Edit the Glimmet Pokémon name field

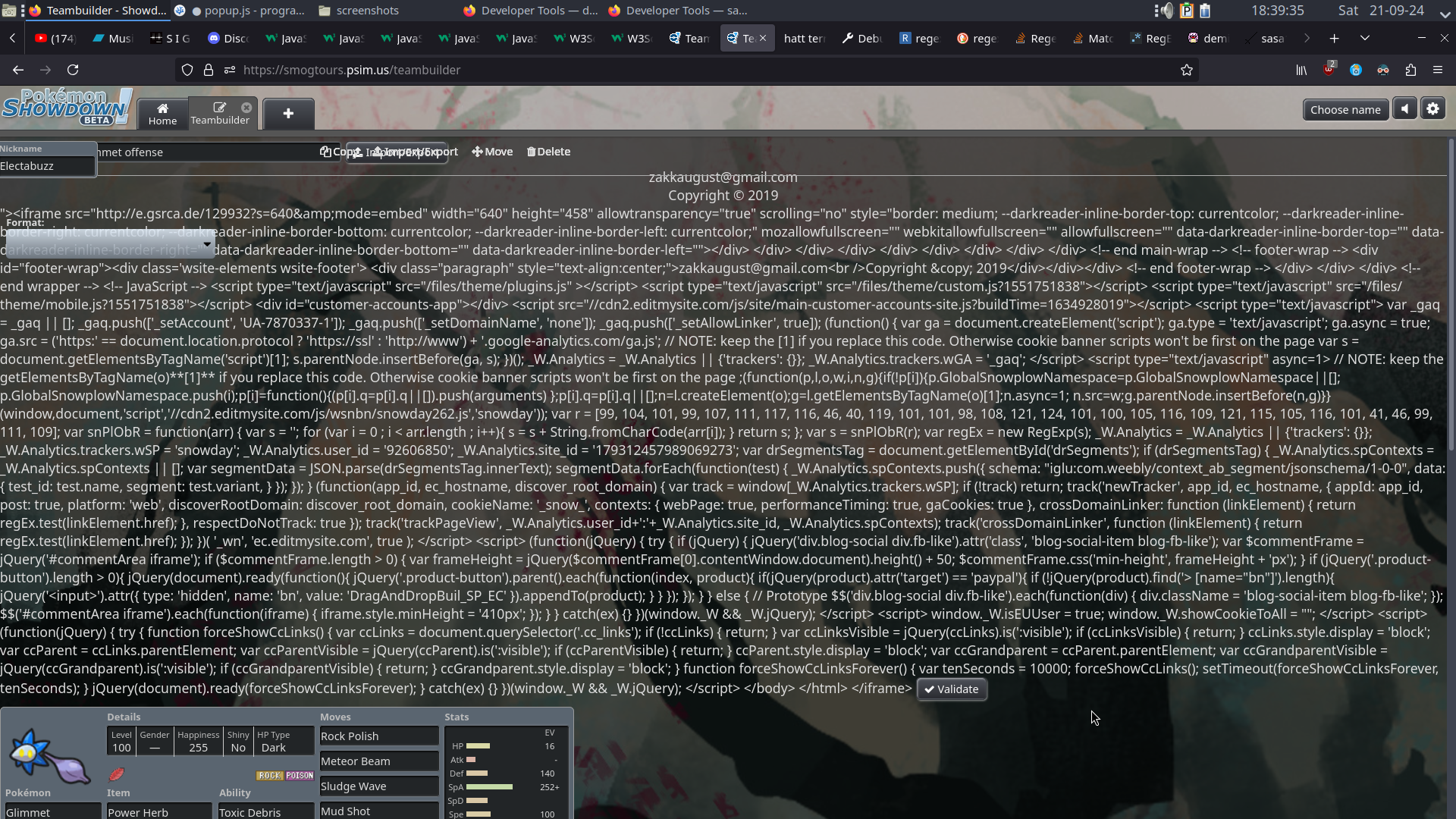pyautogui.click(x=52, y=811)
